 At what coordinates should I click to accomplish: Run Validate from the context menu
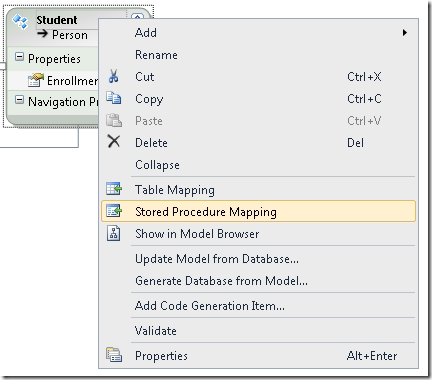click(x=156, y=331)
